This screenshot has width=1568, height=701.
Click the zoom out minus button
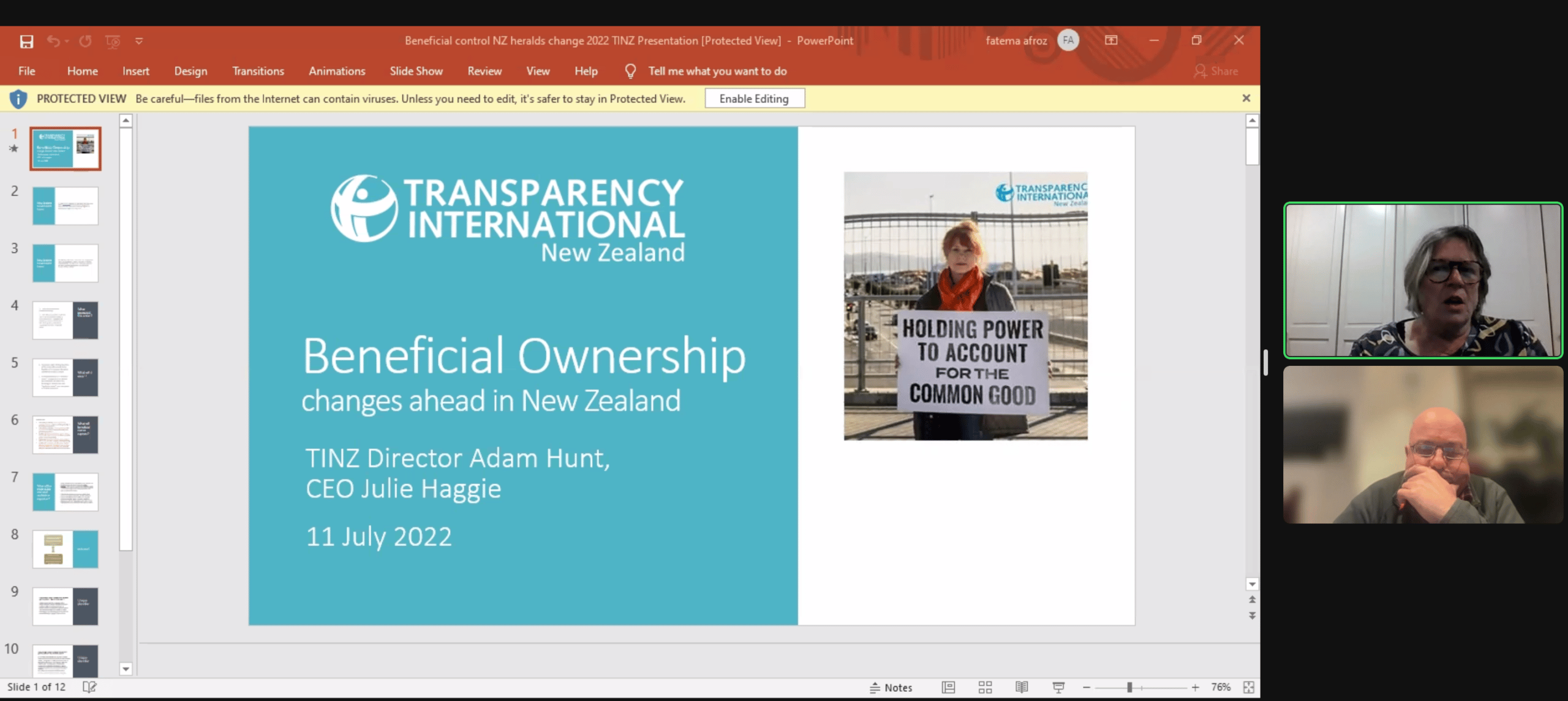[1087, 688]
